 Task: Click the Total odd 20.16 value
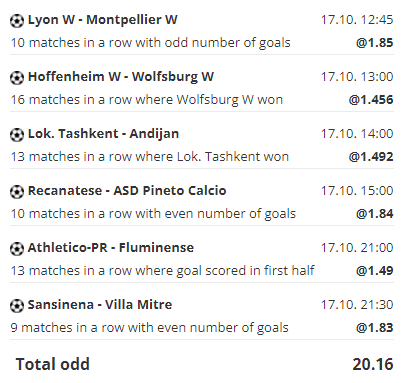click(373, 364)
